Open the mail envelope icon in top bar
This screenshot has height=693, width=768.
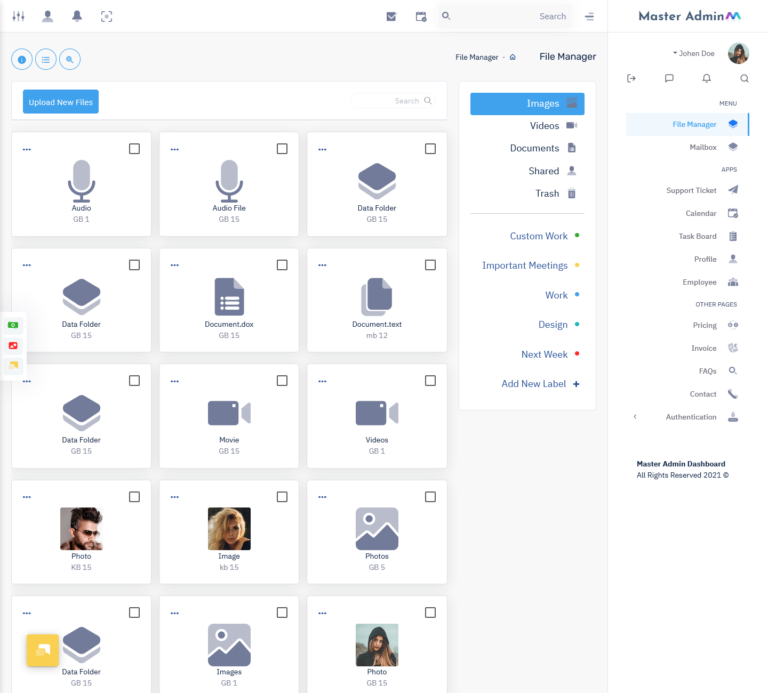point(391,16)
